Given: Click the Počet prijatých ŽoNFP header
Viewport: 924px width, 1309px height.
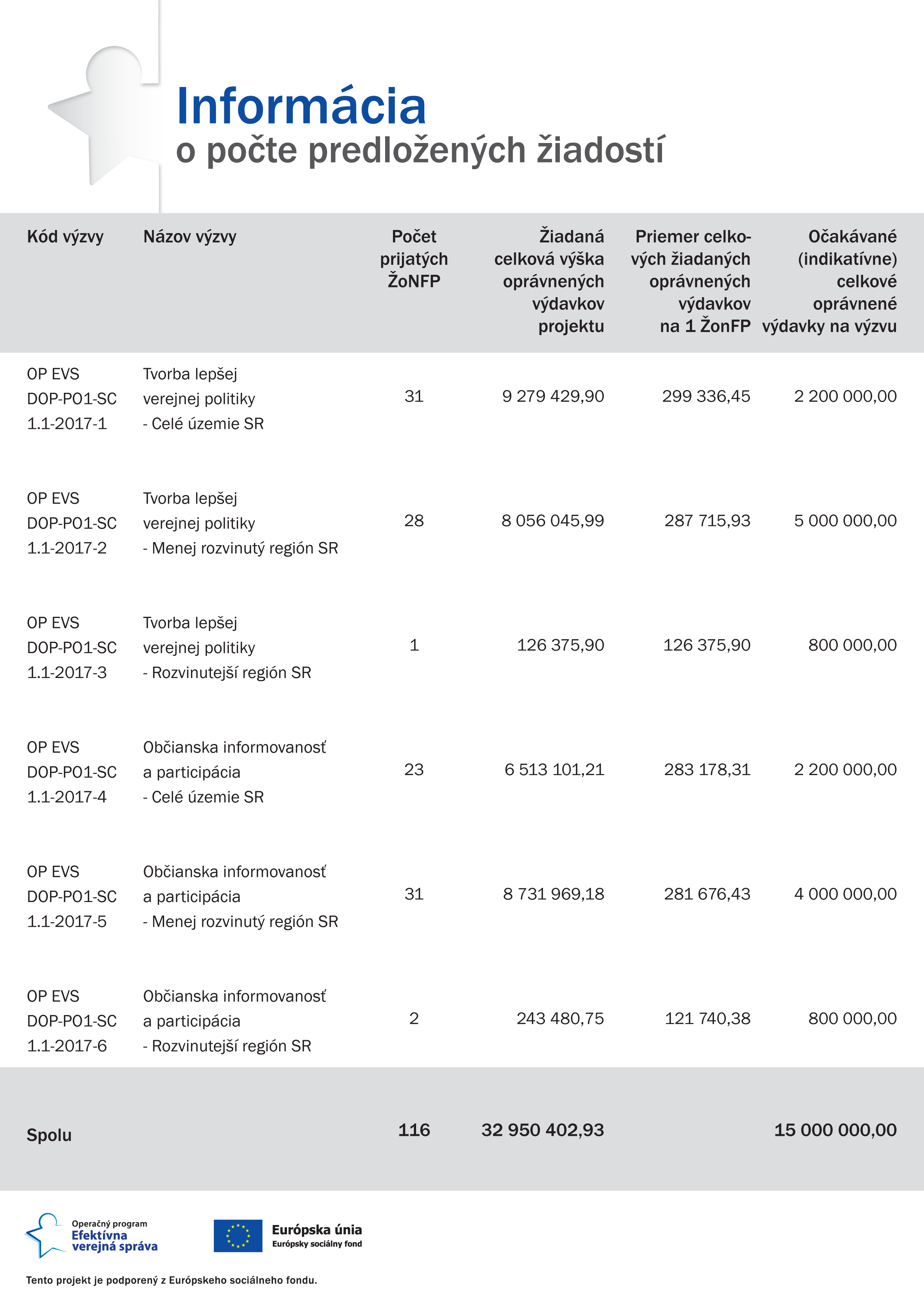Looking at the screenshot, I should (x=414, y=259).
